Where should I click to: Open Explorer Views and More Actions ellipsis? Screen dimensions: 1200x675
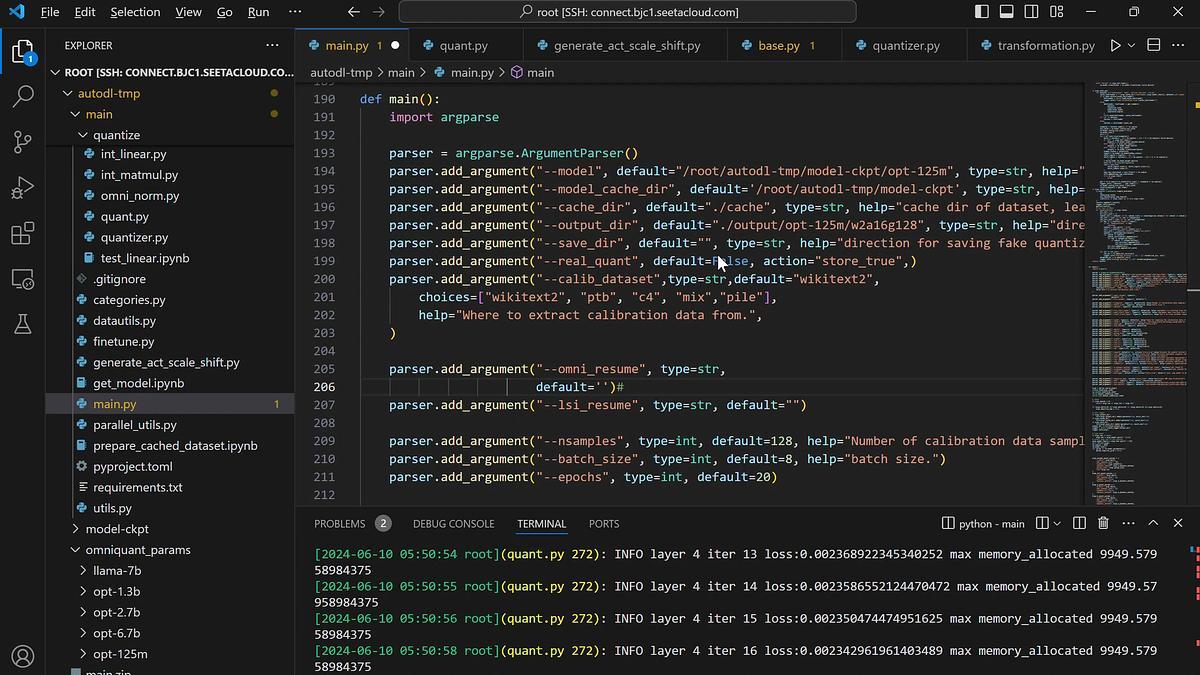(x=272, y=45)
